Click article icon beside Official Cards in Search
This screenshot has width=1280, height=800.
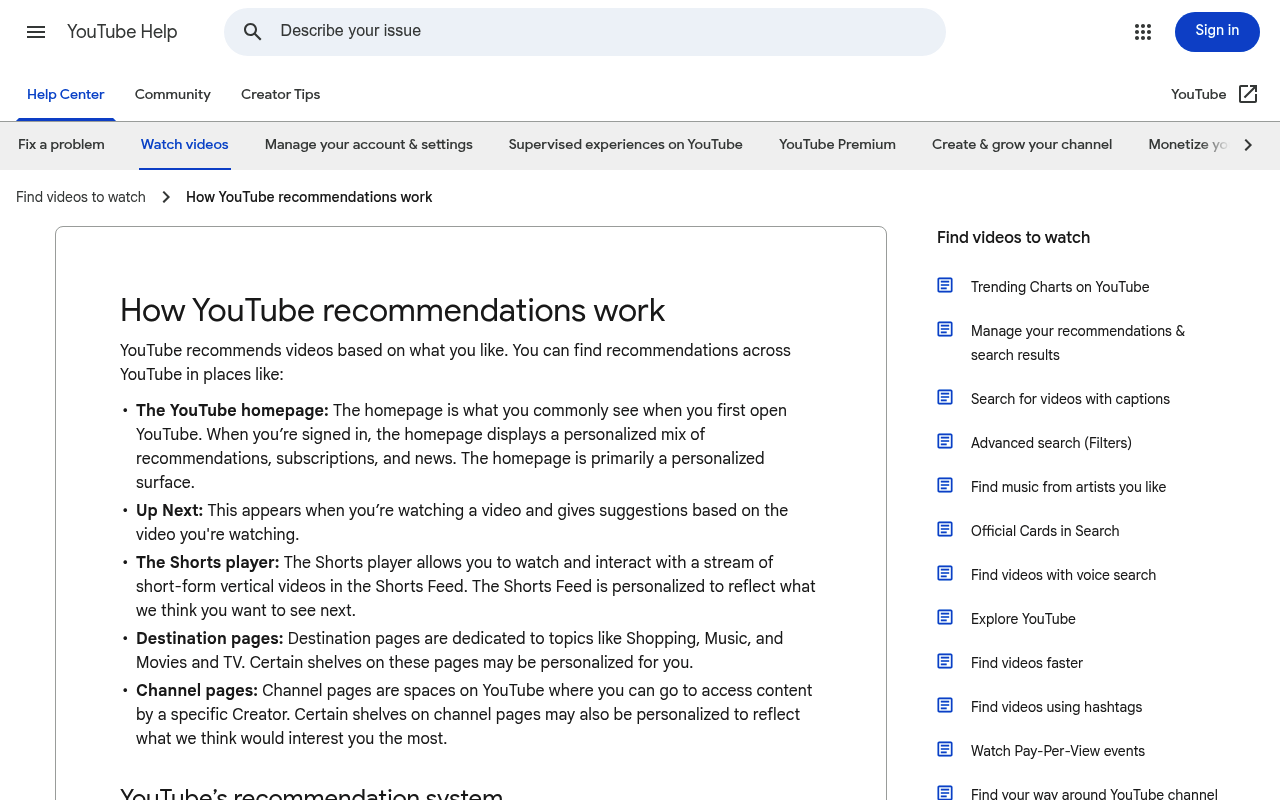click(x=945, y=529)
